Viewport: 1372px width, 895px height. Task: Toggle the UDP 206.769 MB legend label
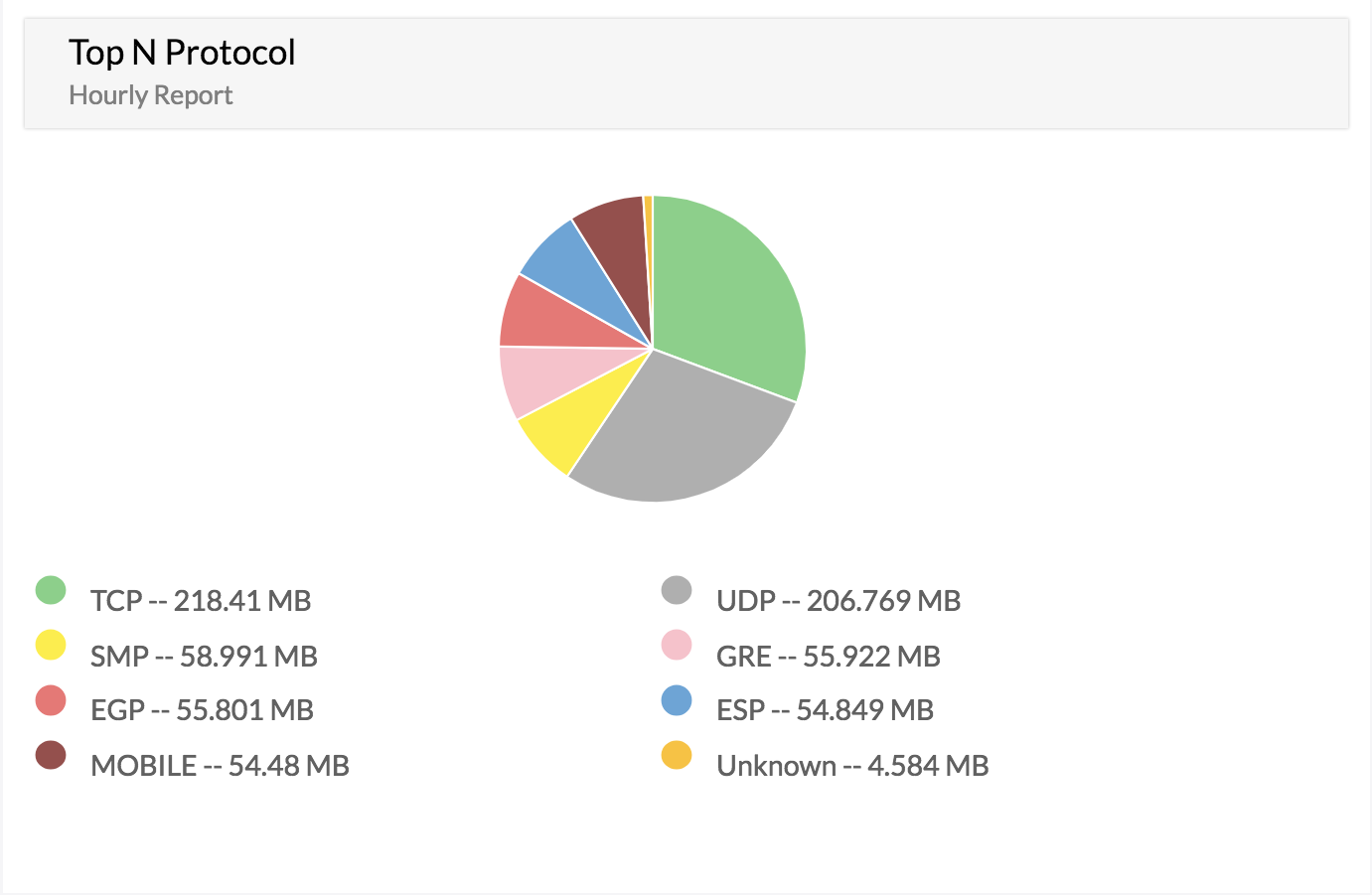(838, 601)
